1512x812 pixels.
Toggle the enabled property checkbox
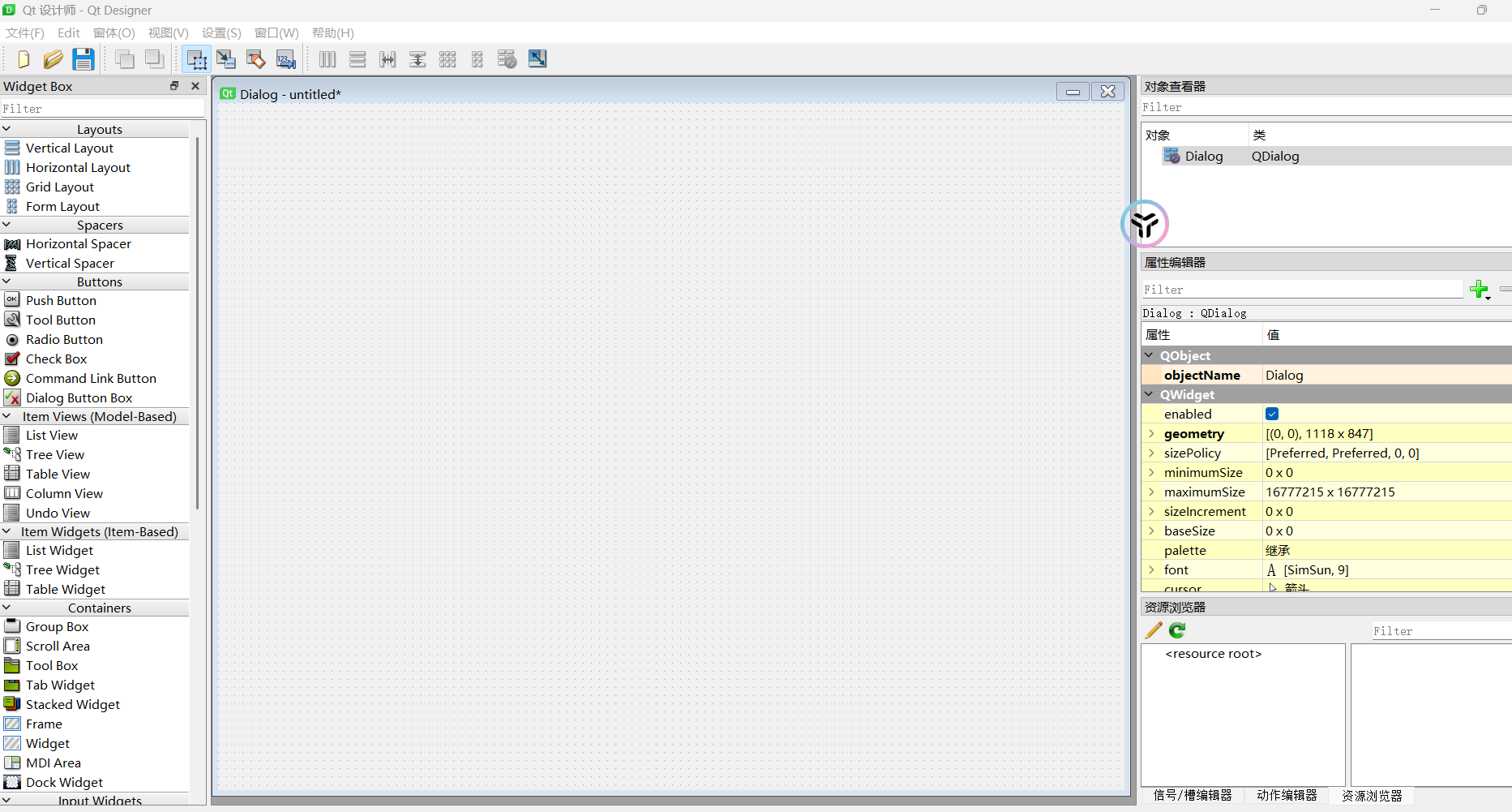tap(1272, 414)
